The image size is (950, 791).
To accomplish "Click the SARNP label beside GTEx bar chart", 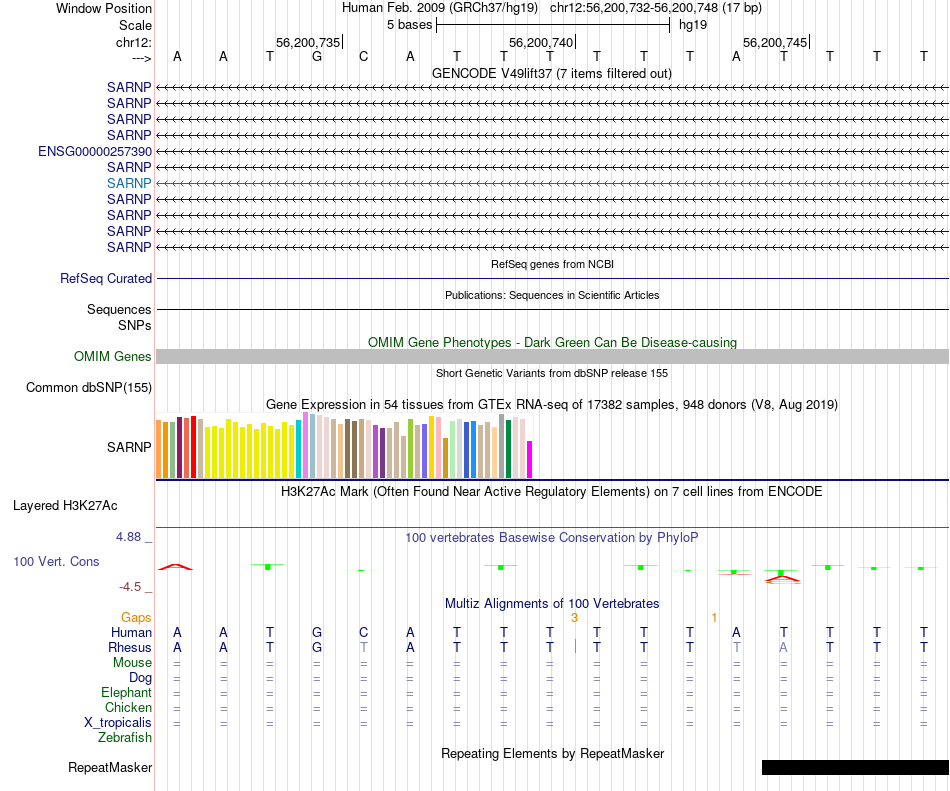I will click(129, 447).
